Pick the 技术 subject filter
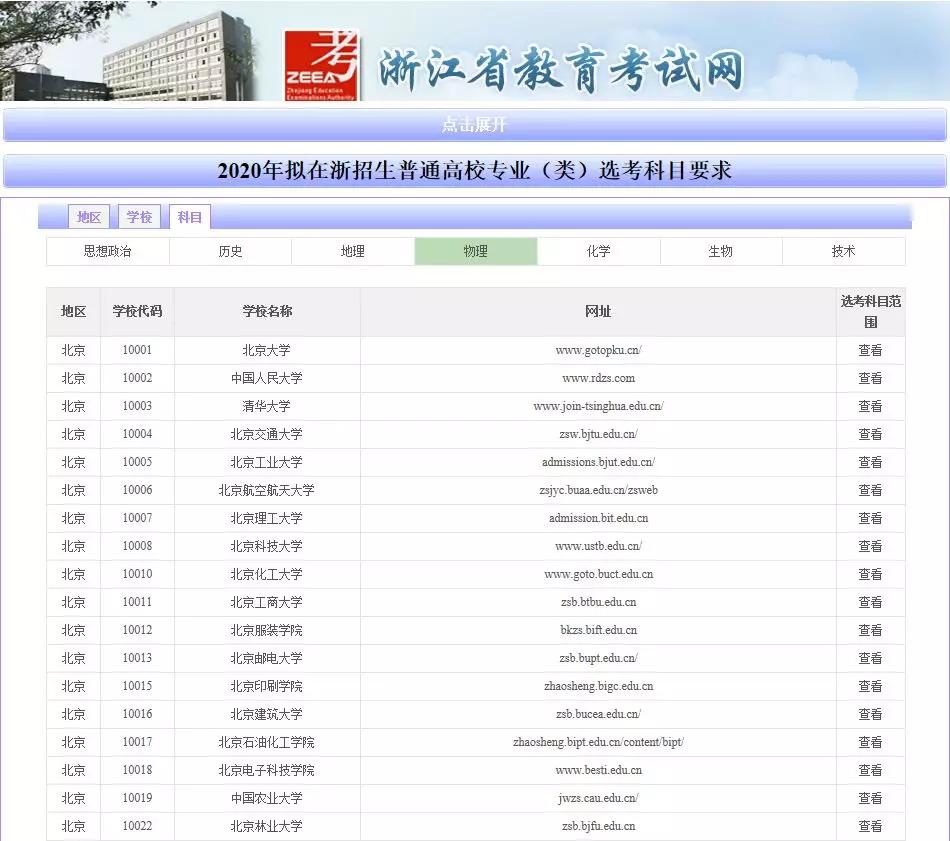 point(843,251)
